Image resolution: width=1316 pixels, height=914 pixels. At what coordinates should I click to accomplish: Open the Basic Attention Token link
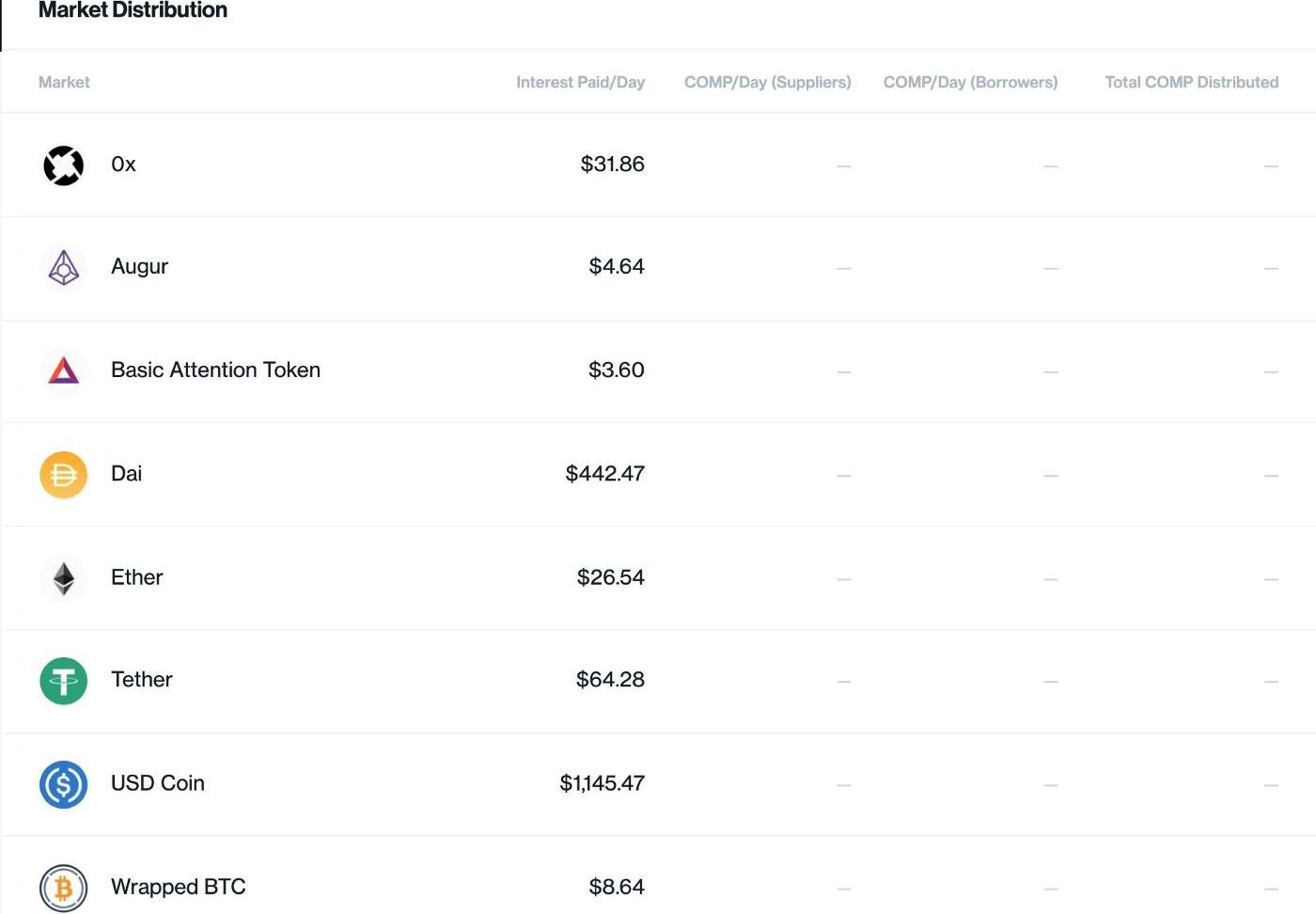[x=215, y=370]
